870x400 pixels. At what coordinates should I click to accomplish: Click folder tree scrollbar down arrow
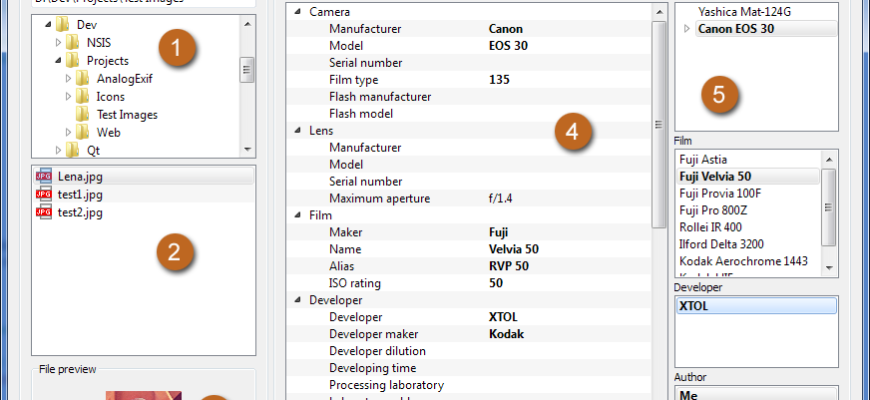247,150
